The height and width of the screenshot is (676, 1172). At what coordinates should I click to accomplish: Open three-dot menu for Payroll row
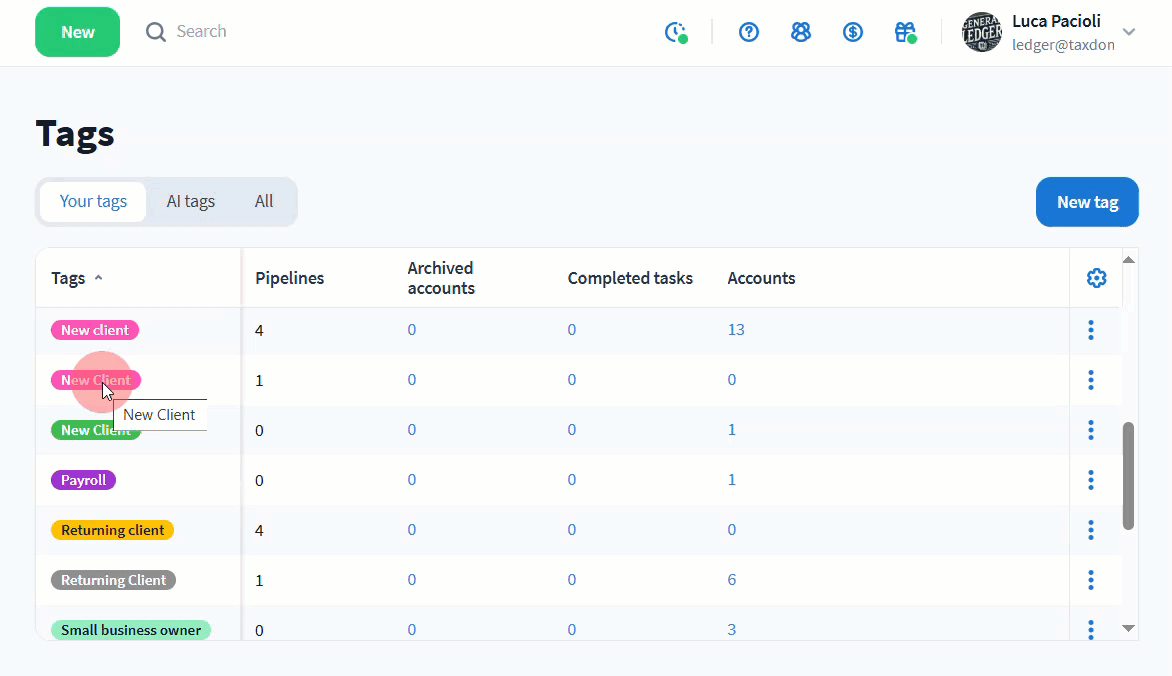[1091, 480]
